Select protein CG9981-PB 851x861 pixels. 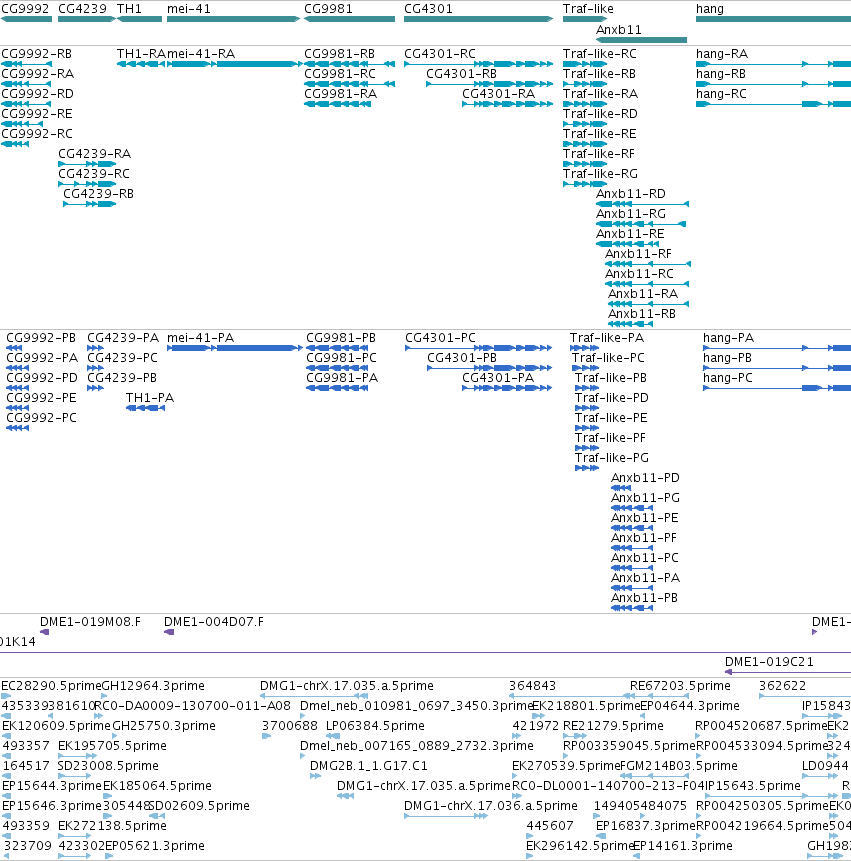(337, 348)
